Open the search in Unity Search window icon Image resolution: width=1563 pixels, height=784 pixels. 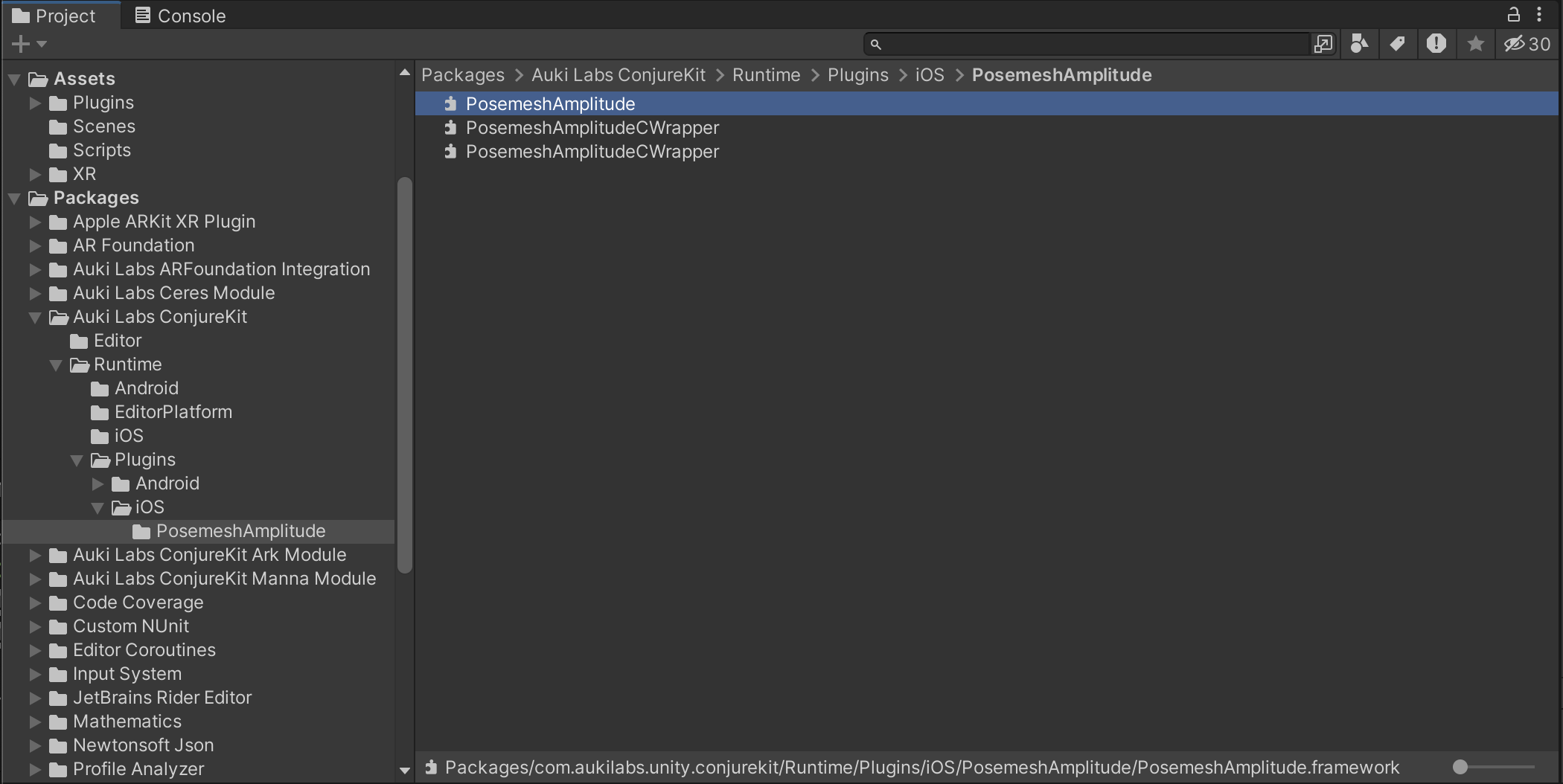pos(1323,45)
